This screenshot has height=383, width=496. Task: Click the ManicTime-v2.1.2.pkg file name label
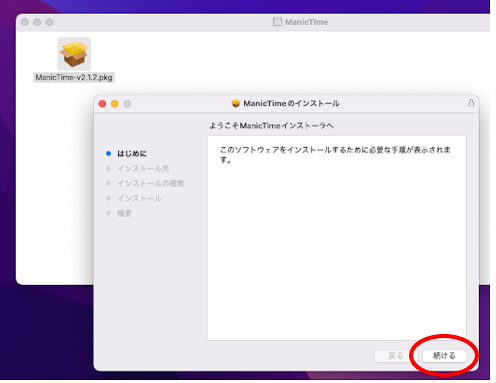pos(74,77)
